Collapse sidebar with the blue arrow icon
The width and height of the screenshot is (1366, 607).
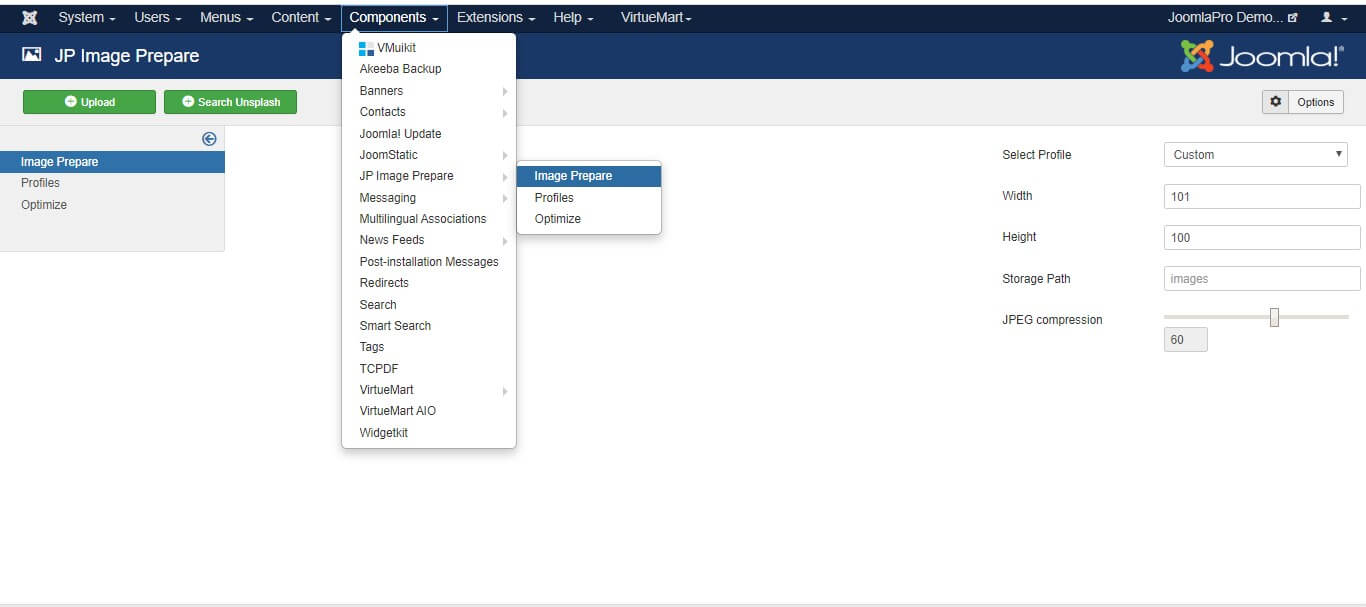pos(209,139)
